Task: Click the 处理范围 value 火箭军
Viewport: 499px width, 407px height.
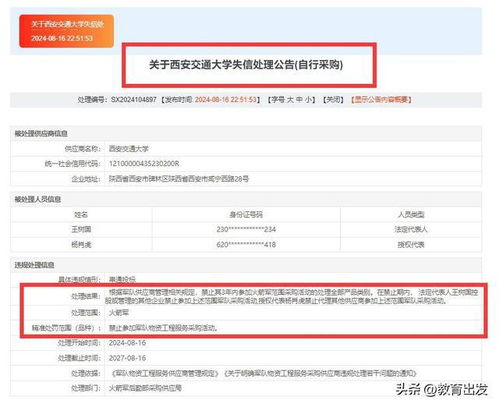Action: (x=119, y=313)
